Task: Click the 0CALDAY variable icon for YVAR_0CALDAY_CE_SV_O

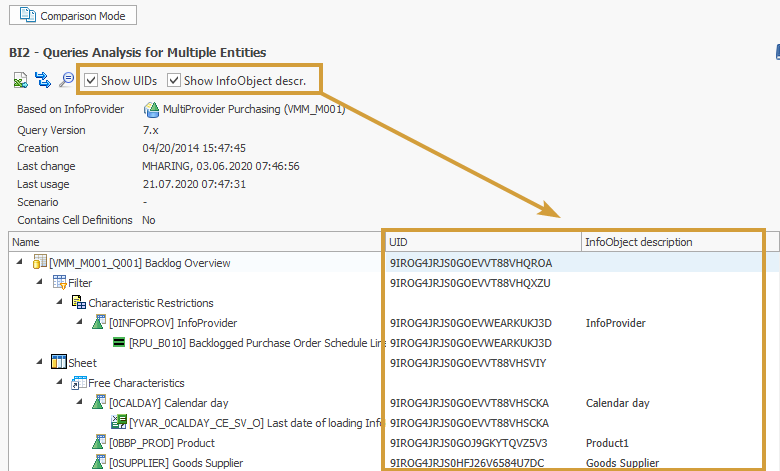Action: tap(118, 422)
